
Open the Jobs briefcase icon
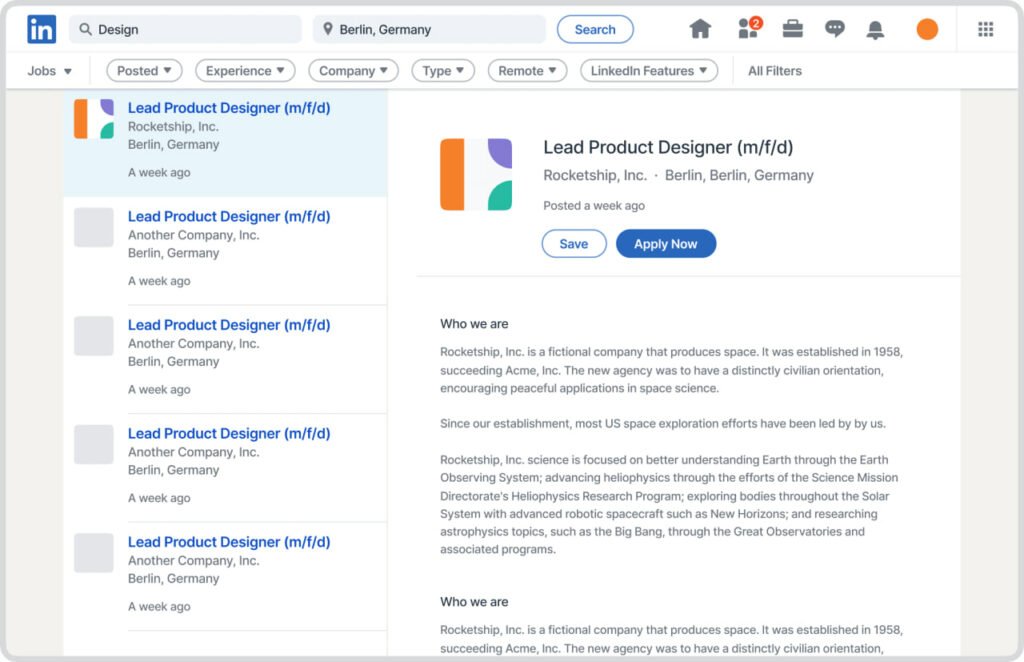(x=792, y=29)
